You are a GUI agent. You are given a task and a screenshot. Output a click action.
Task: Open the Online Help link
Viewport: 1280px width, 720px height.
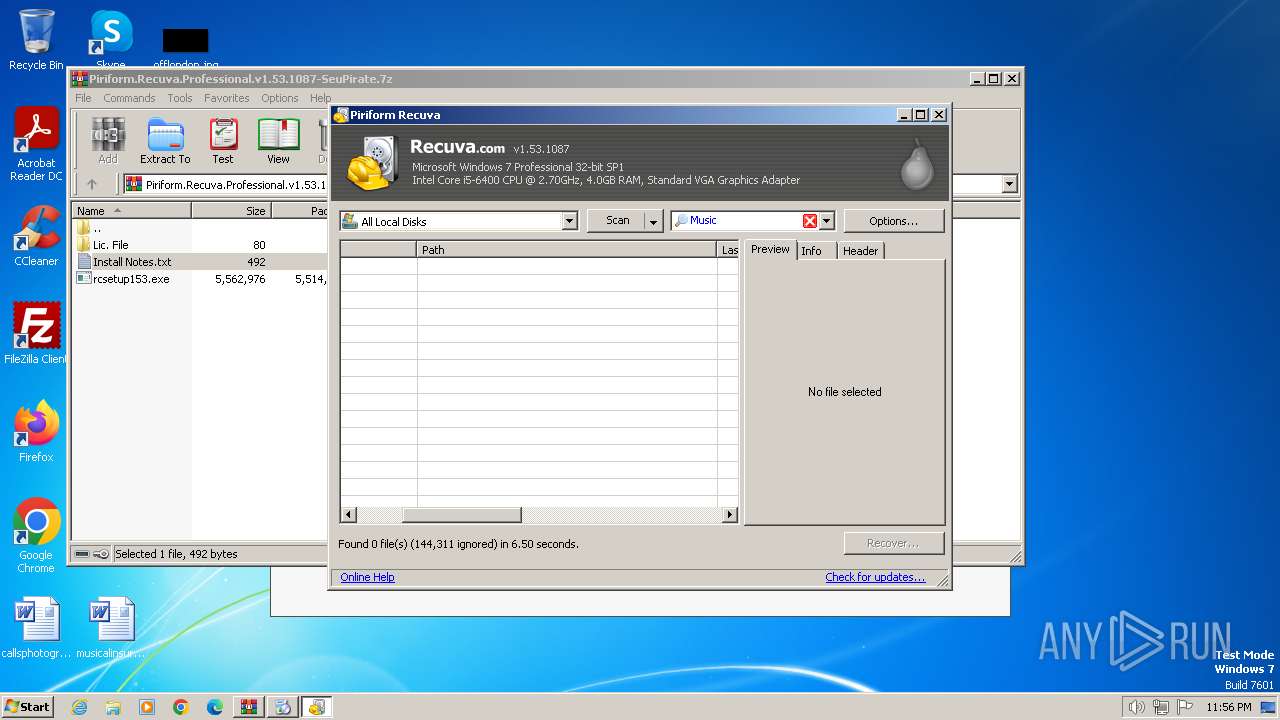(367, 577)
